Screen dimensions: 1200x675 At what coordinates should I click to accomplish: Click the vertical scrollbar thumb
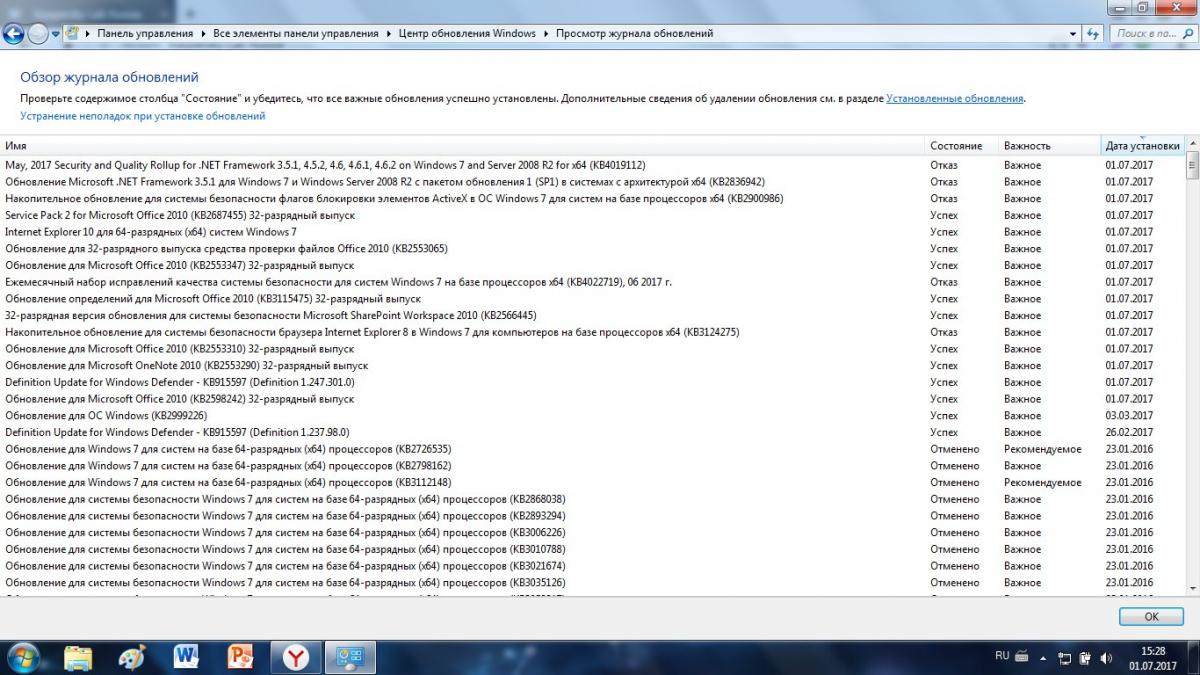click(1192, 167)
